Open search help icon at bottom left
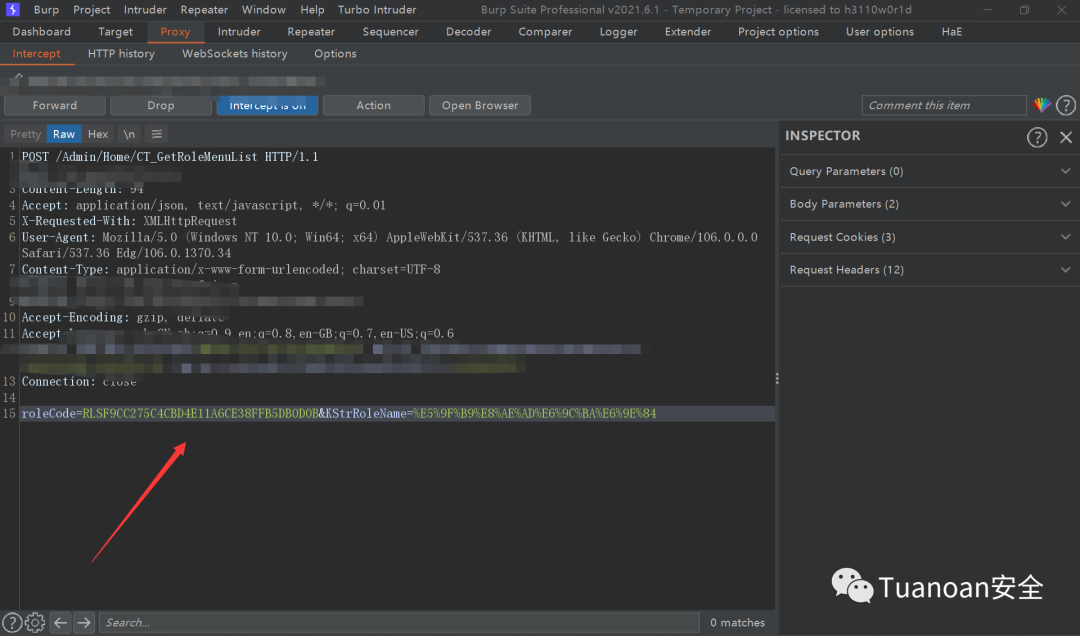Screen dimensions: 1080x636 click(x=12, y=623)
